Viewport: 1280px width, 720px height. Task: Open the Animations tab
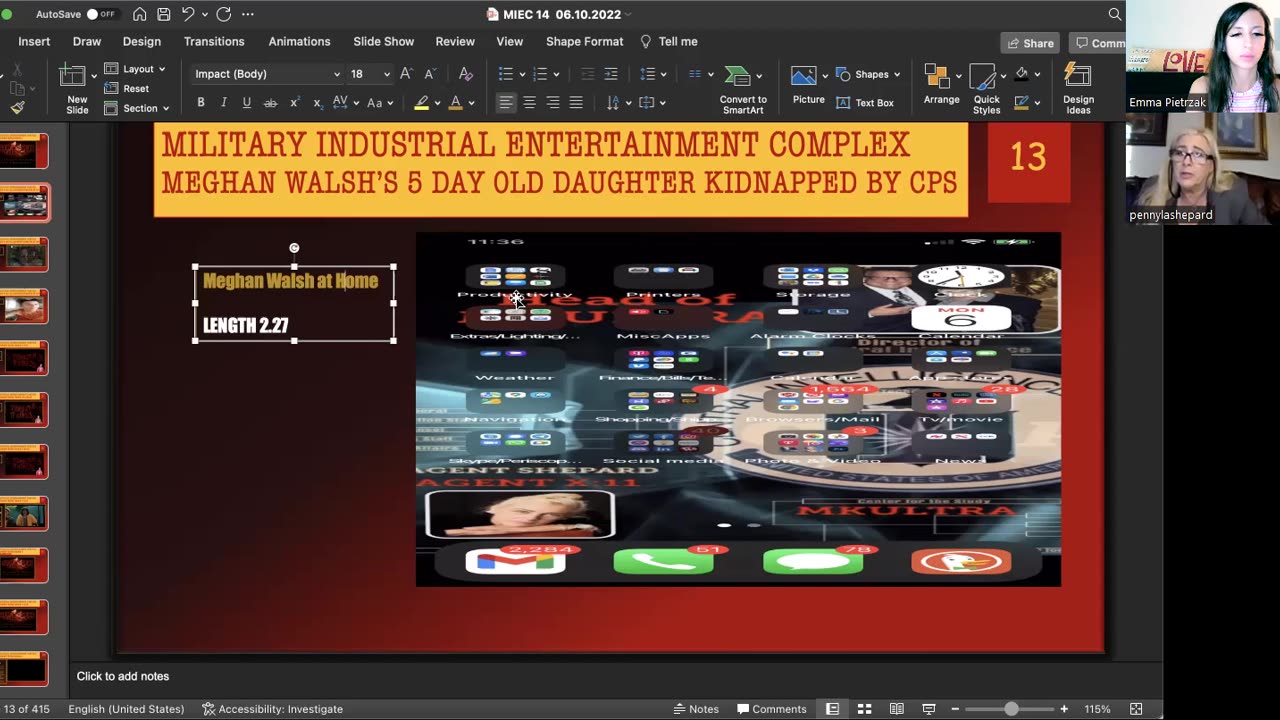coord(299,42)
